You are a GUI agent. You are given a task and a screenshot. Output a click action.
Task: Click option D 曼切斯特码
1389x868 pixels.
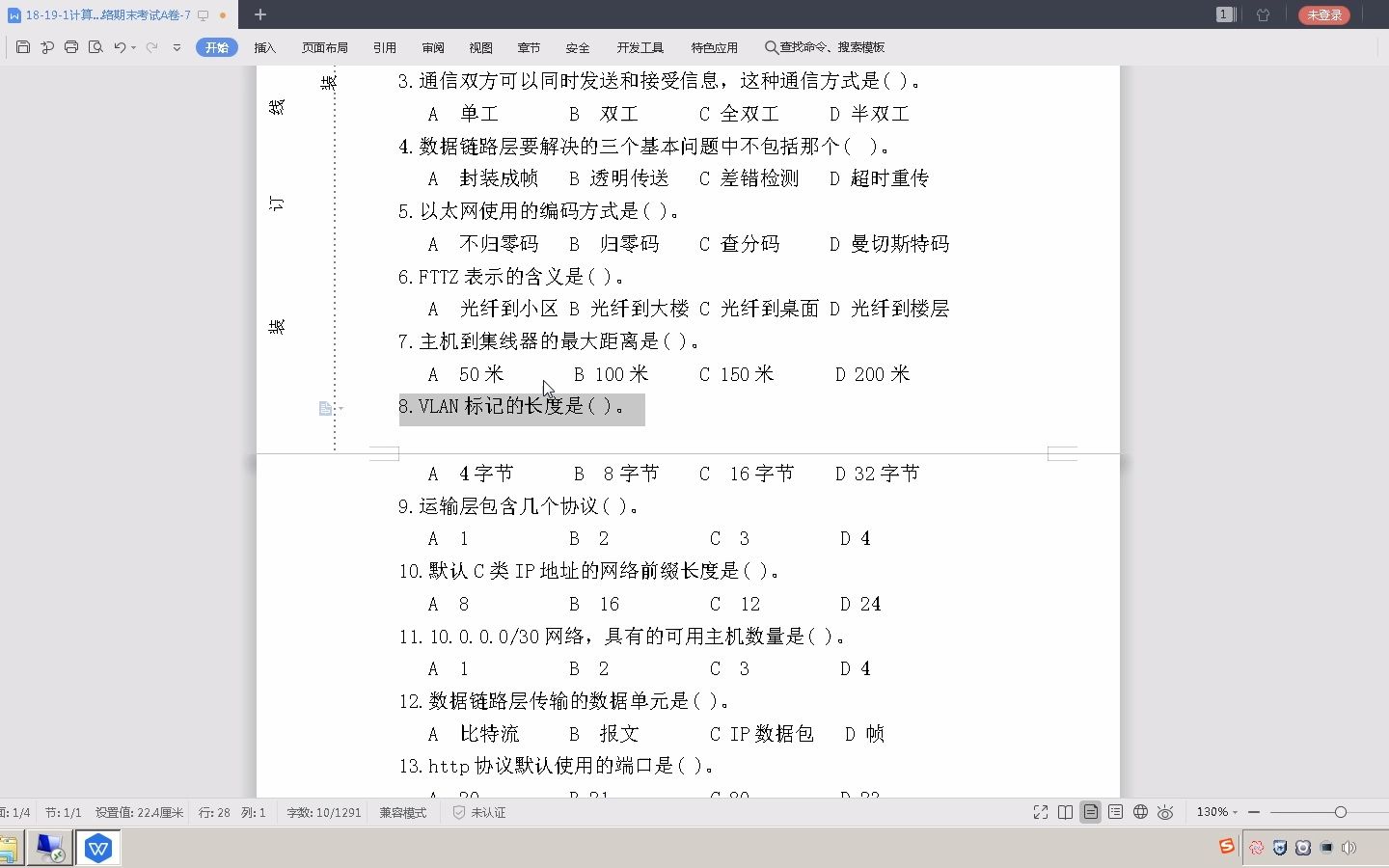click(889, 244)
